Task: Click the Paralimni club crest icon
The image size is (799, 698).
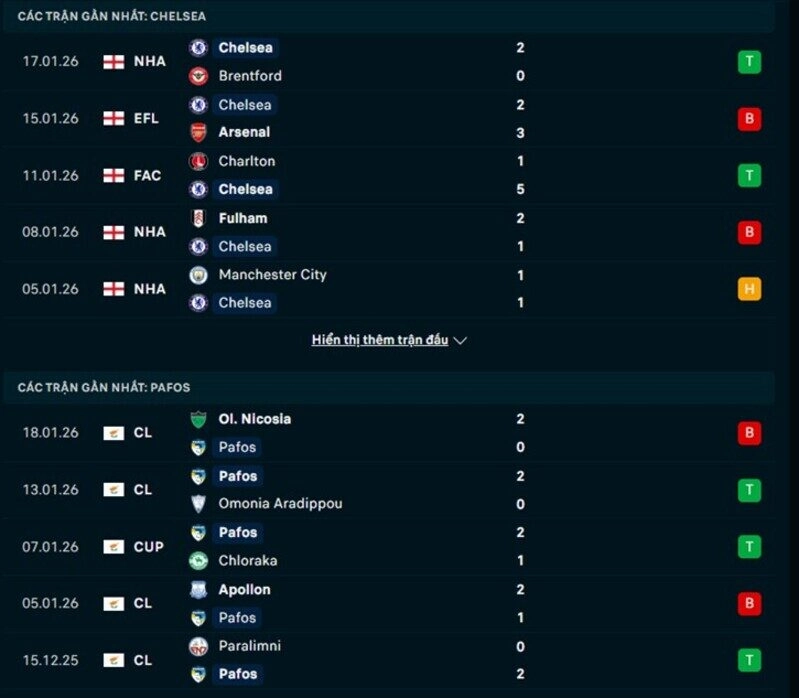Action: (x=198, y=646)
